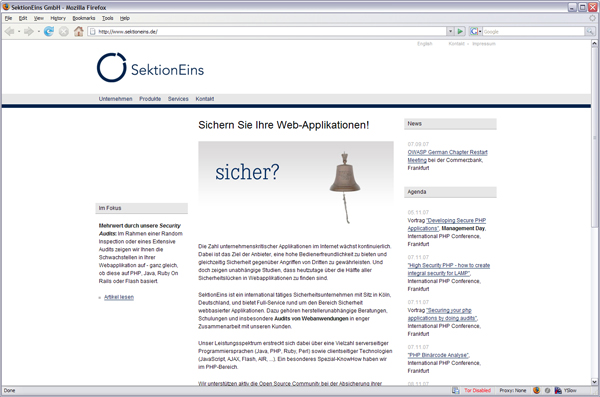Click the Firefox globe icon in status bar

click(x=536, y=390)
